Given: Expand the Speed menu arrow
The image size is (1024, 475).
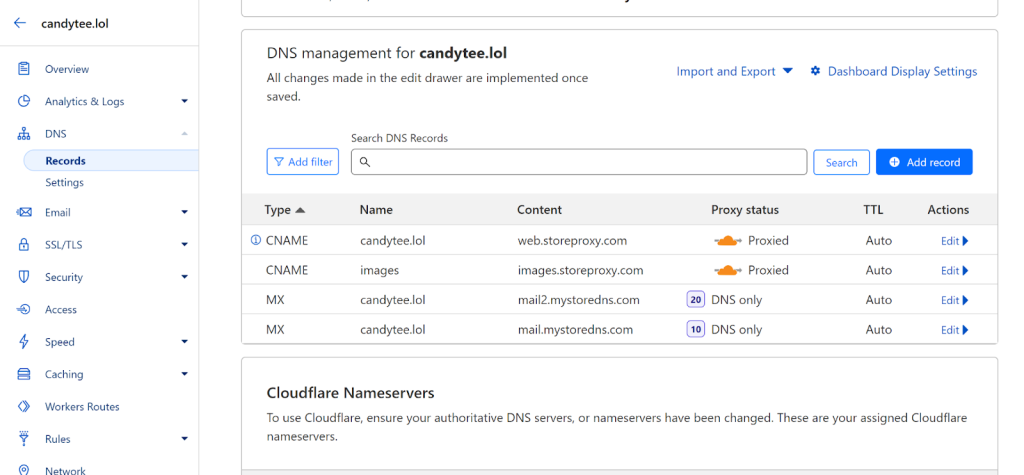Looking at the screenshot, I should click(184, 342).
